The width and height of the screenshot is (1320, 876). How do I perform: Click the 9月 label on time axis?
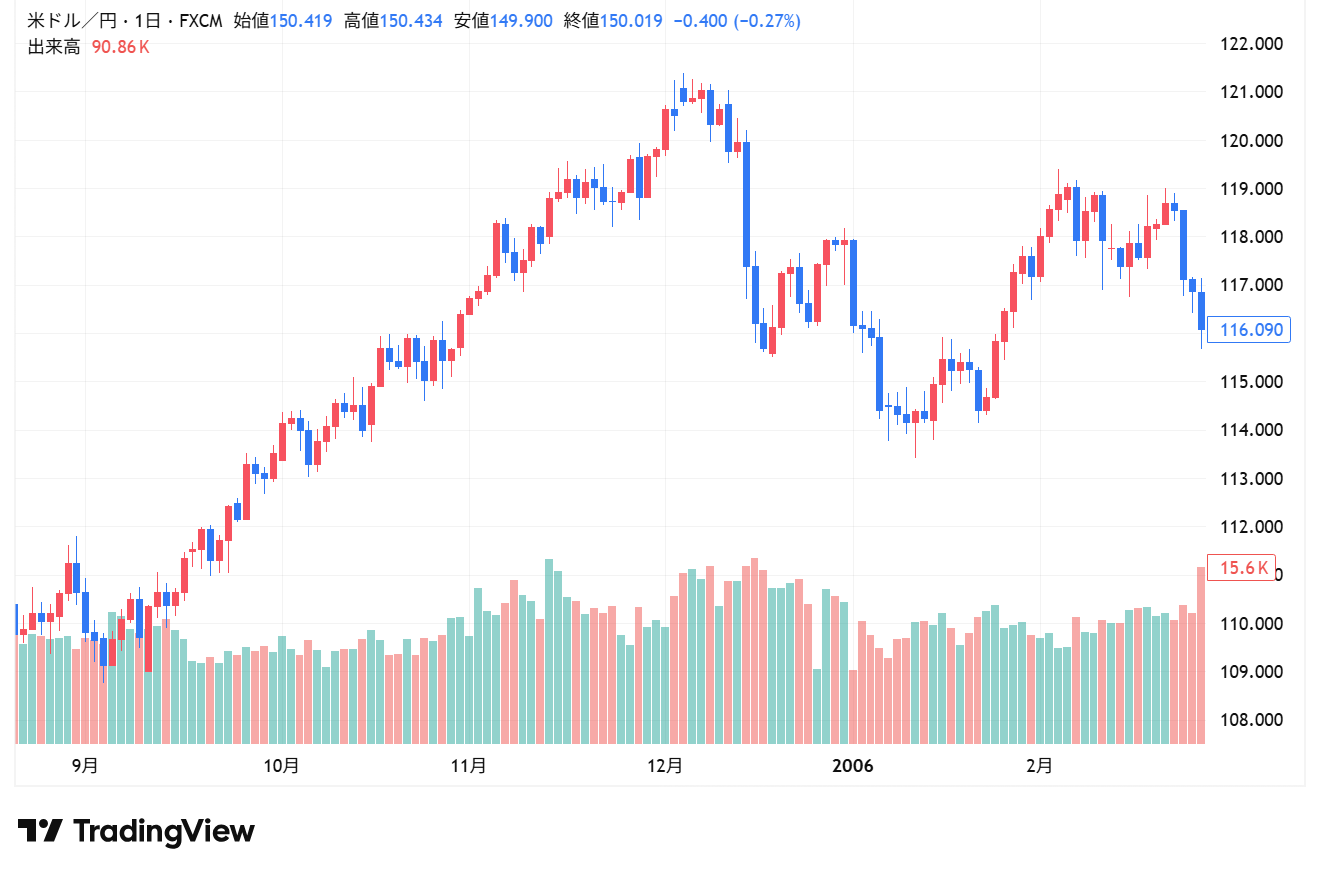point(86,766)
